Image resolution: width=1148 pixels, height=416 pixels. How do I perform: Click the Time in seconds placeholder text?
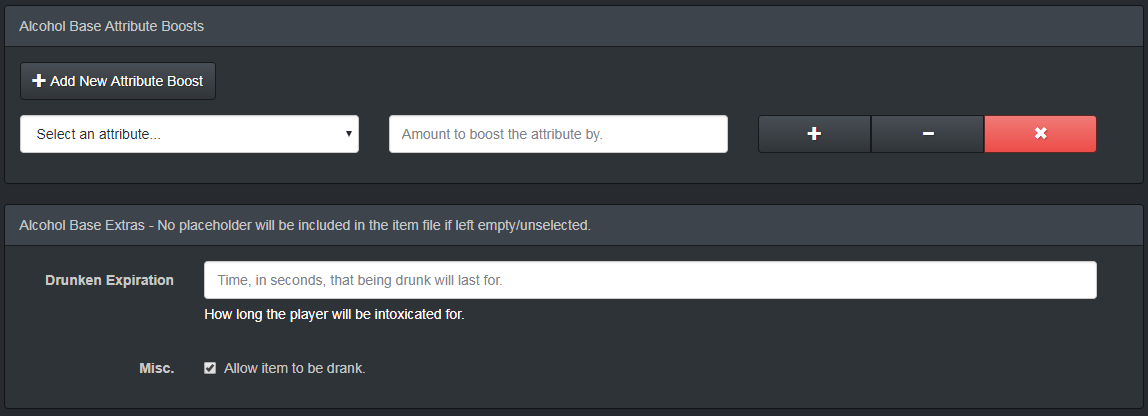tap(360, 280)
